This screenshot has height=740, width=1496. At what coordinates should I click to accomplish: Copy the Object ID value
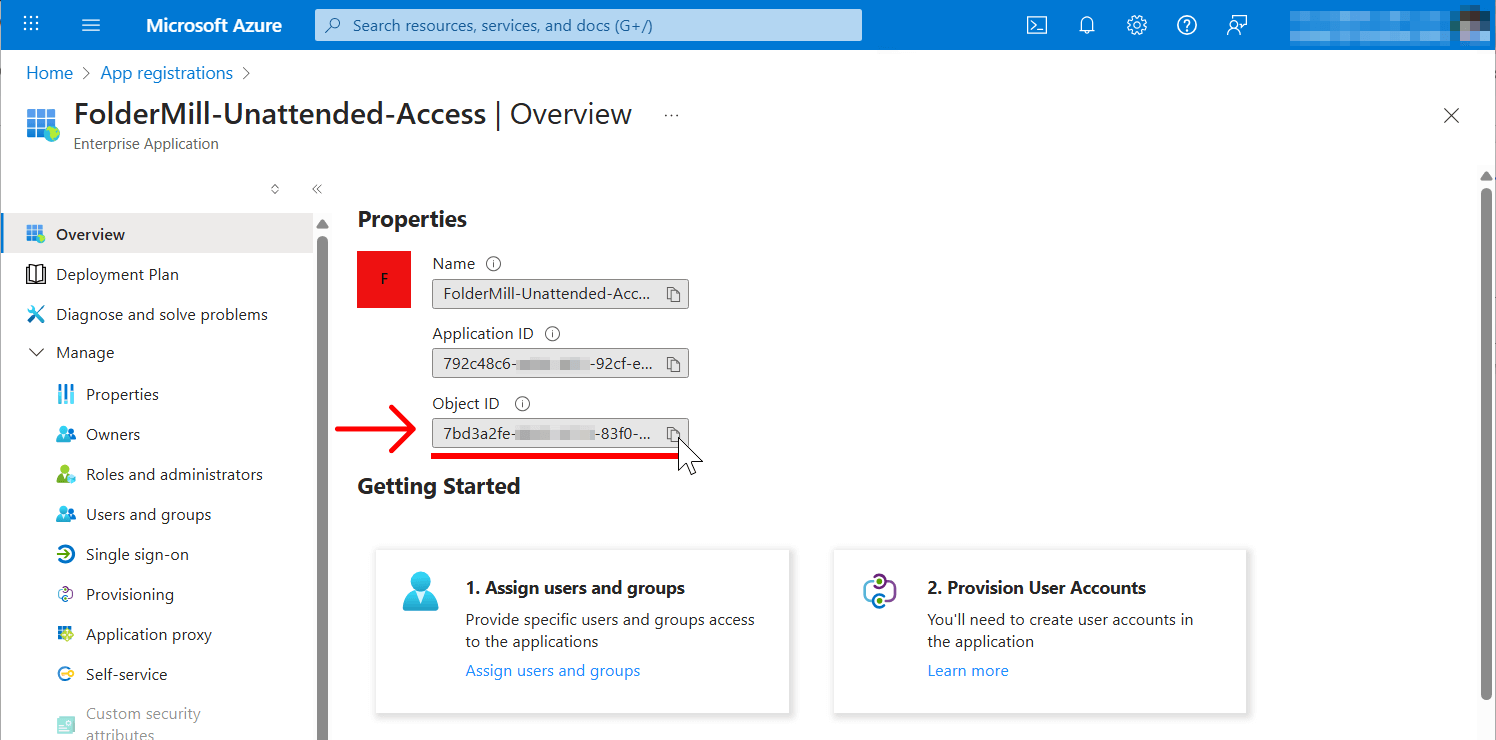click(x=674, y=433)
